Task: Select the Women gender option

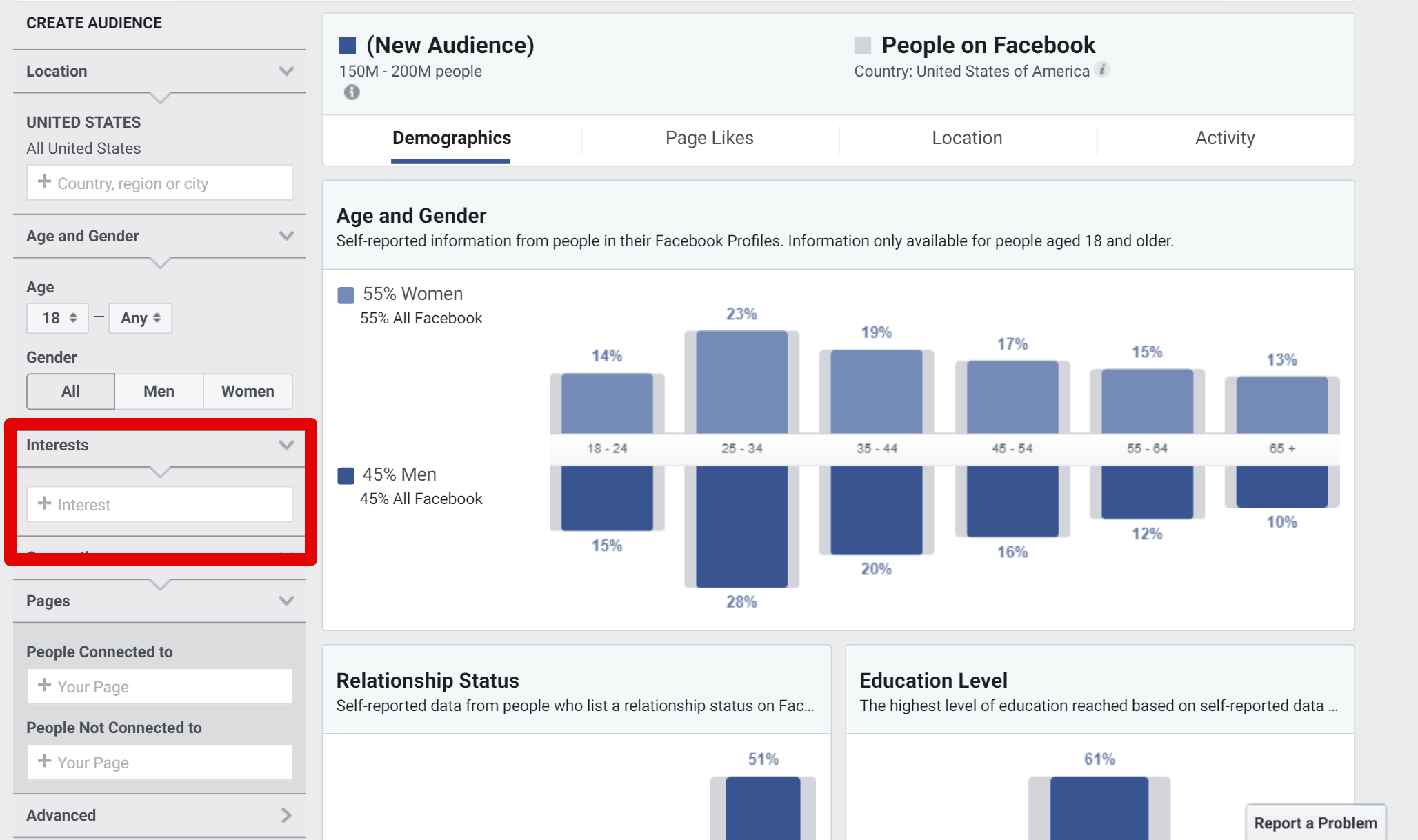Action: [x=248, y=391]
